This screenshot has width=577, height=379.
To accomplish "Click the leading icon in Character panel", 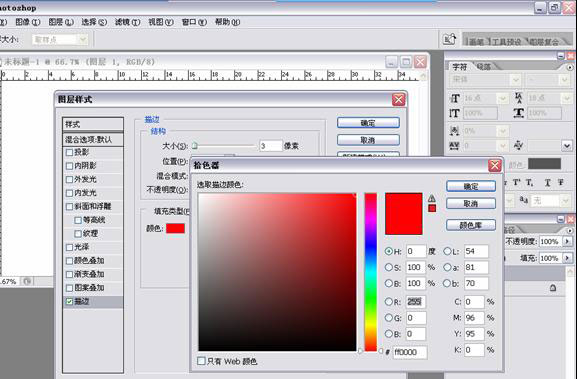I will (519, 98).
